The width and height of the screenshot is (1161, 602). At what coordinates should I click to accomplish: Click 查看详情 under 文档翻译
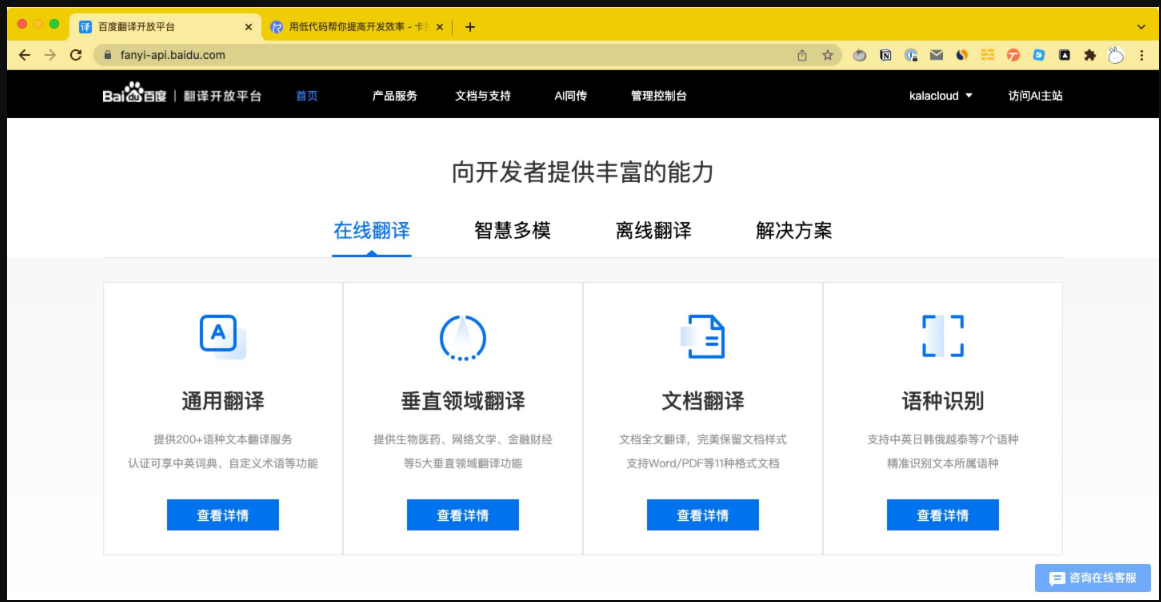click(702, 515)
